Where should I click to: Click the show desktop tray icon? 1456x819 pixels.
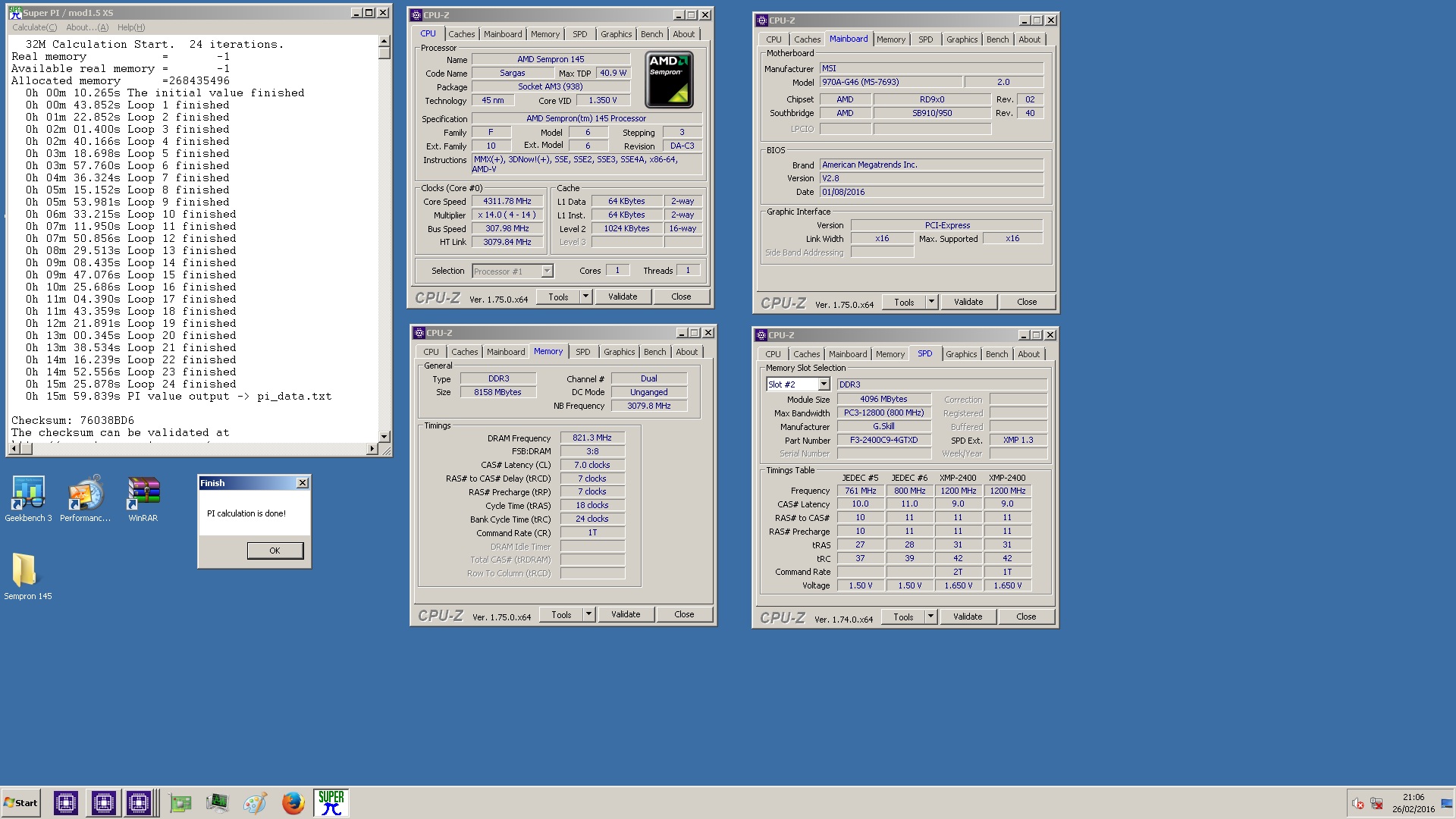click(1447, 804)
